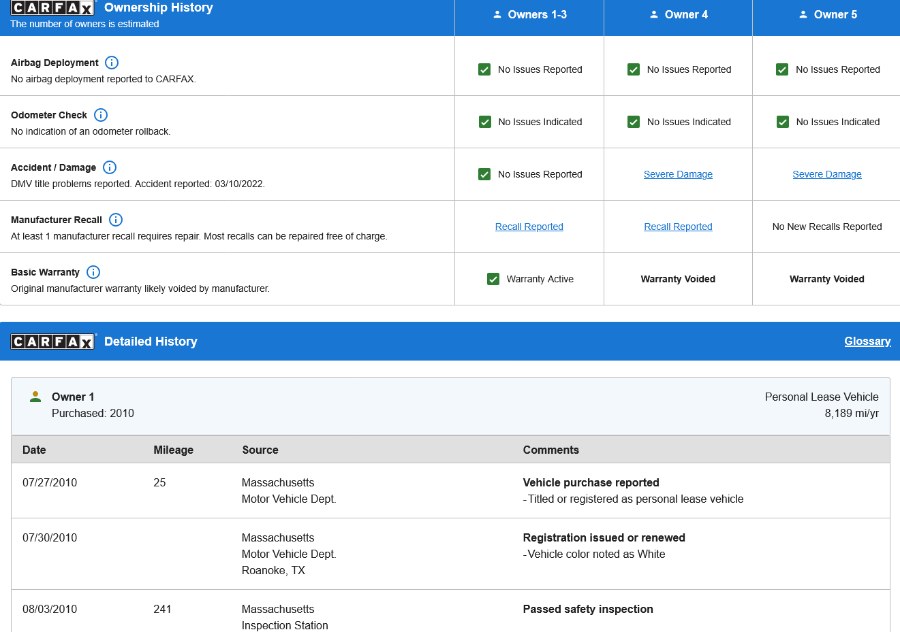The height and width of the screenshot is (632, 900).
Task: Click the 08/03/2010 date cell
Action: click(x=49, y=609)
